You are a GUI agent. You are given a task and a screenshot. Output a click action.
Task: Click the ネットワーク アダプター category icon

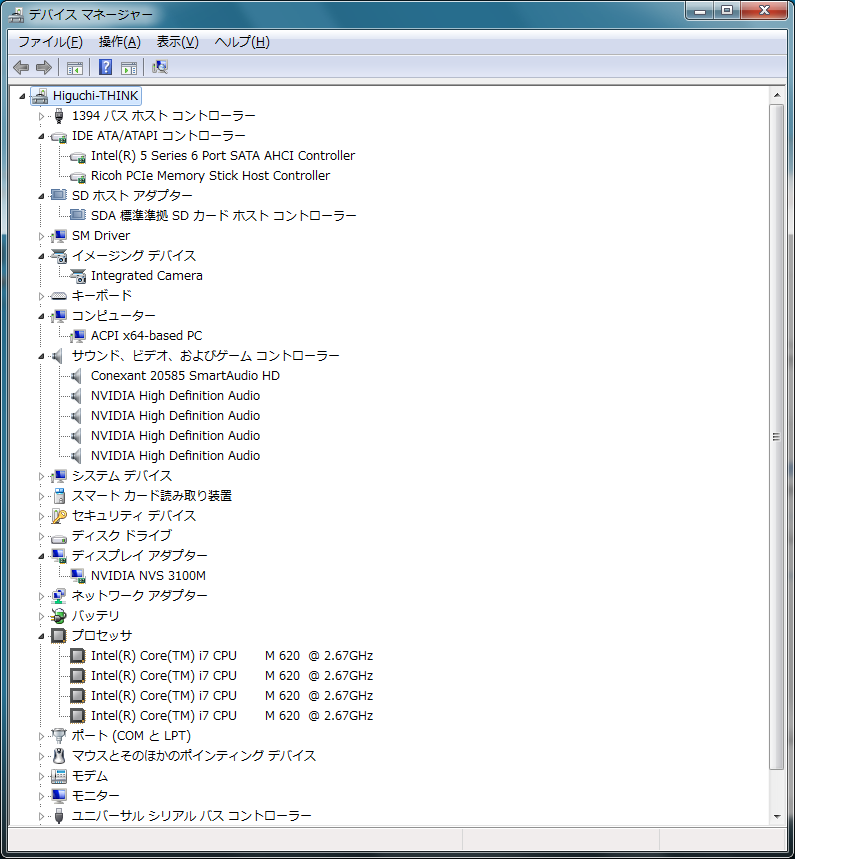click(x=58, y=596)
